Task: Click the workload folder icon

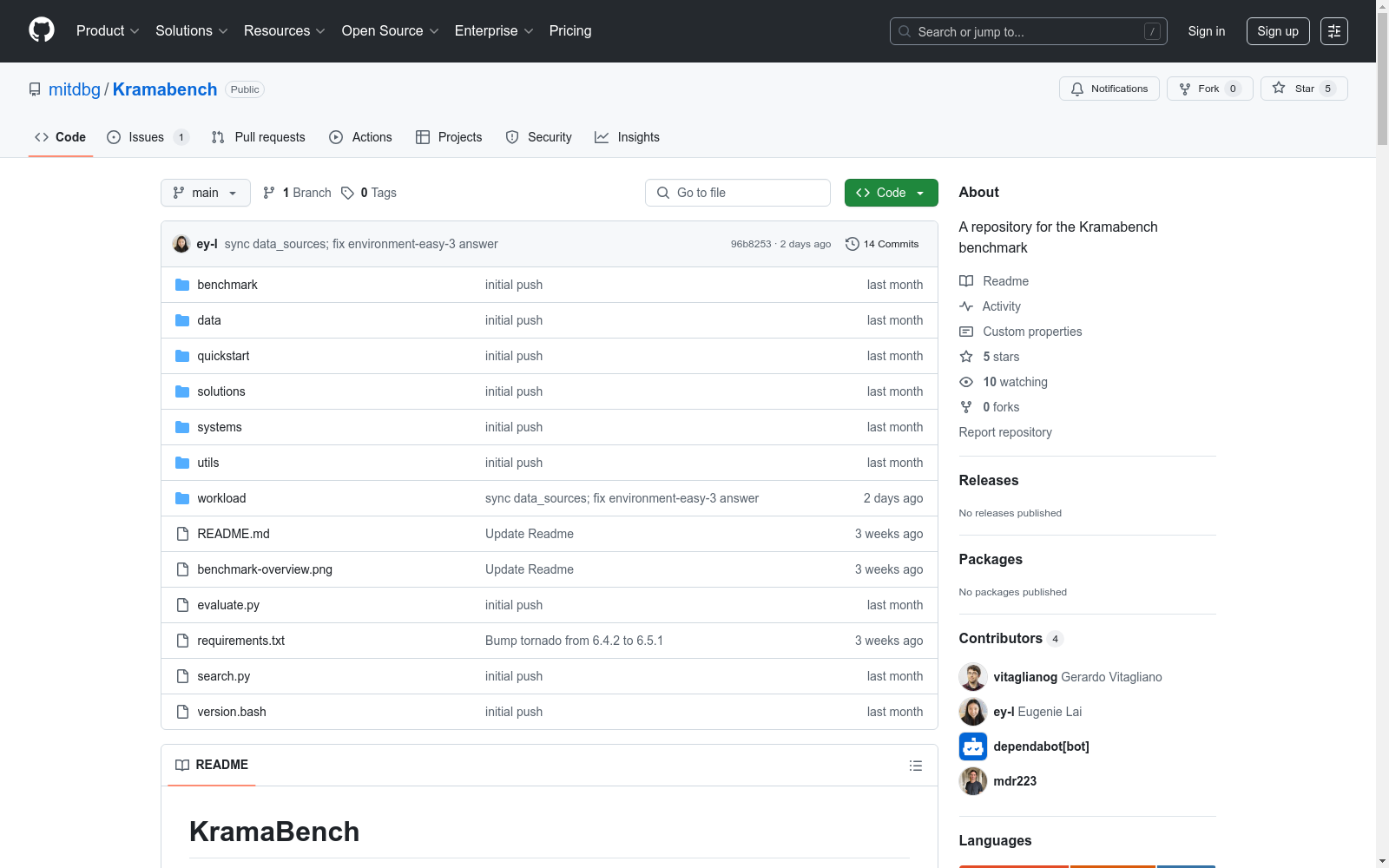Action: pyautogui.click(x=182, y=498)
